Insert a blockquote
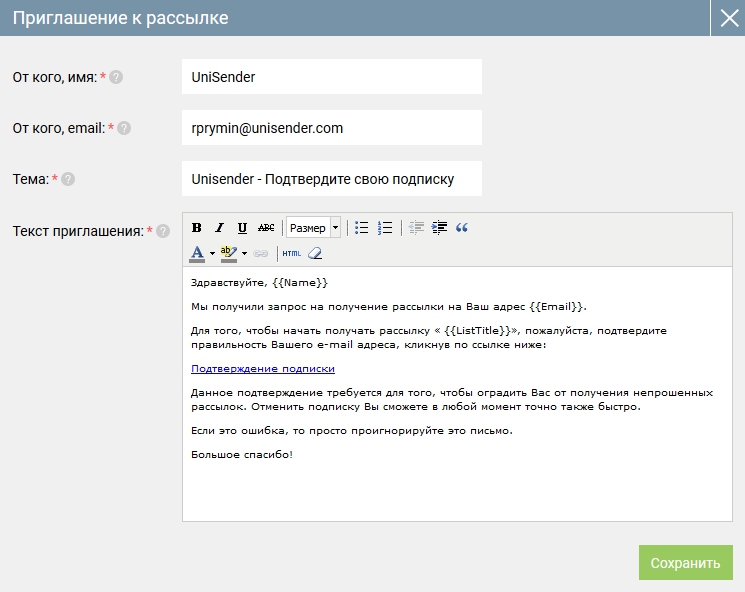Viewport: 745px width, 592px height. point(462,228)
